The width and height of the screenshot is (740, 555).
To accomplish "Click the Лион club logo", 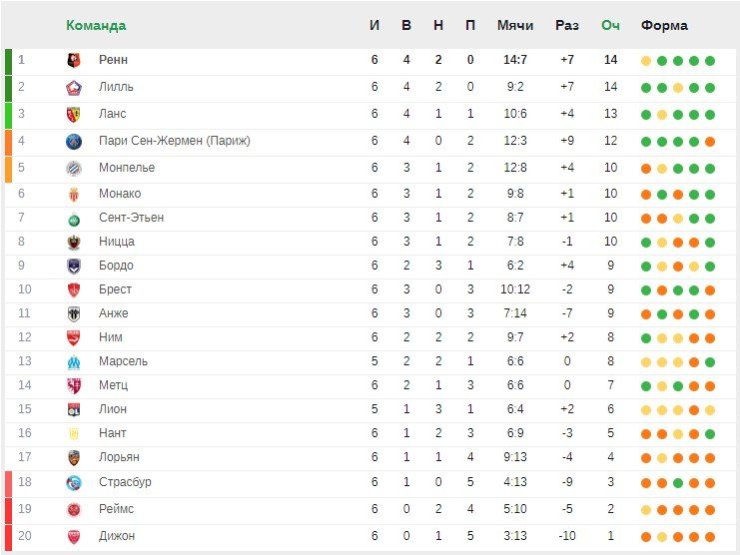I will (74, 410).
